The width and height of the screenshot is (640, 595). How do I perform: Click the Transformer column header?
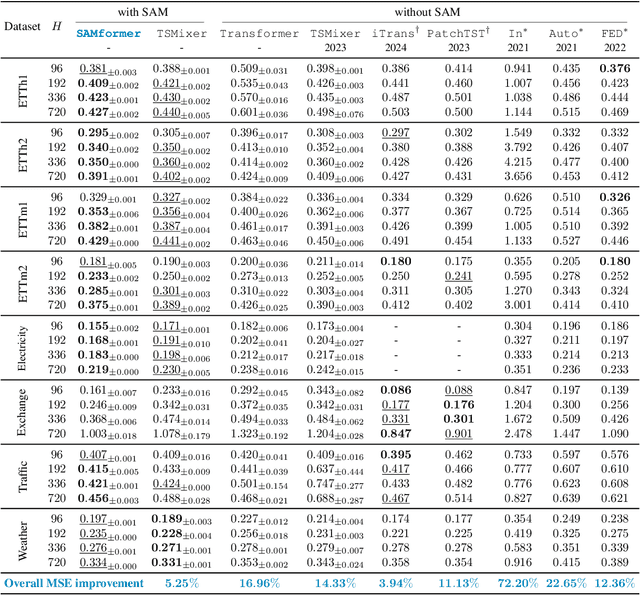(x=259, y=33)
